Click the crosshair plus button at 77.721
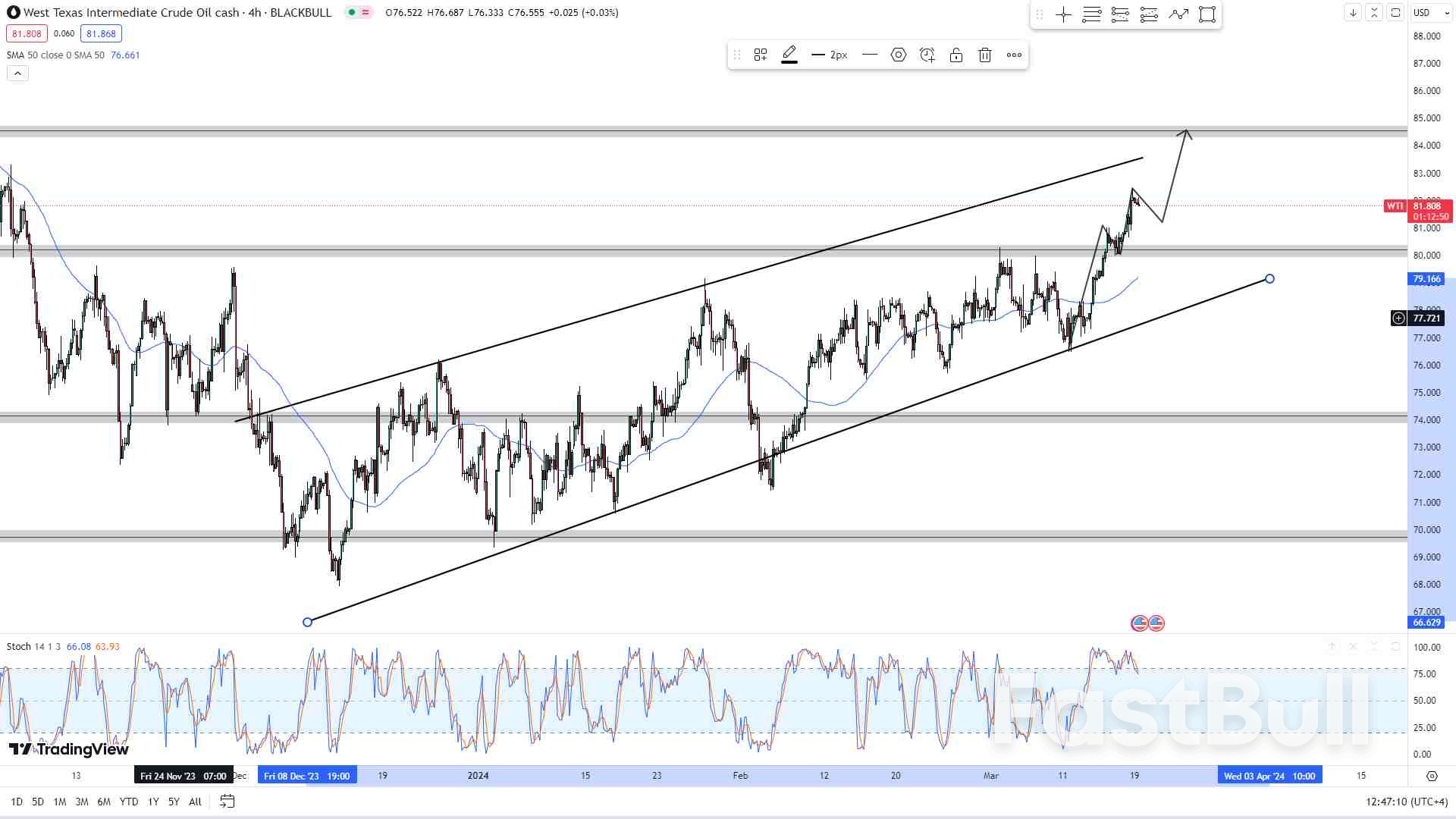Image resolution: width=1456 pixels, height=819 pixels. pyautogui.click(x=1398, y=318)
